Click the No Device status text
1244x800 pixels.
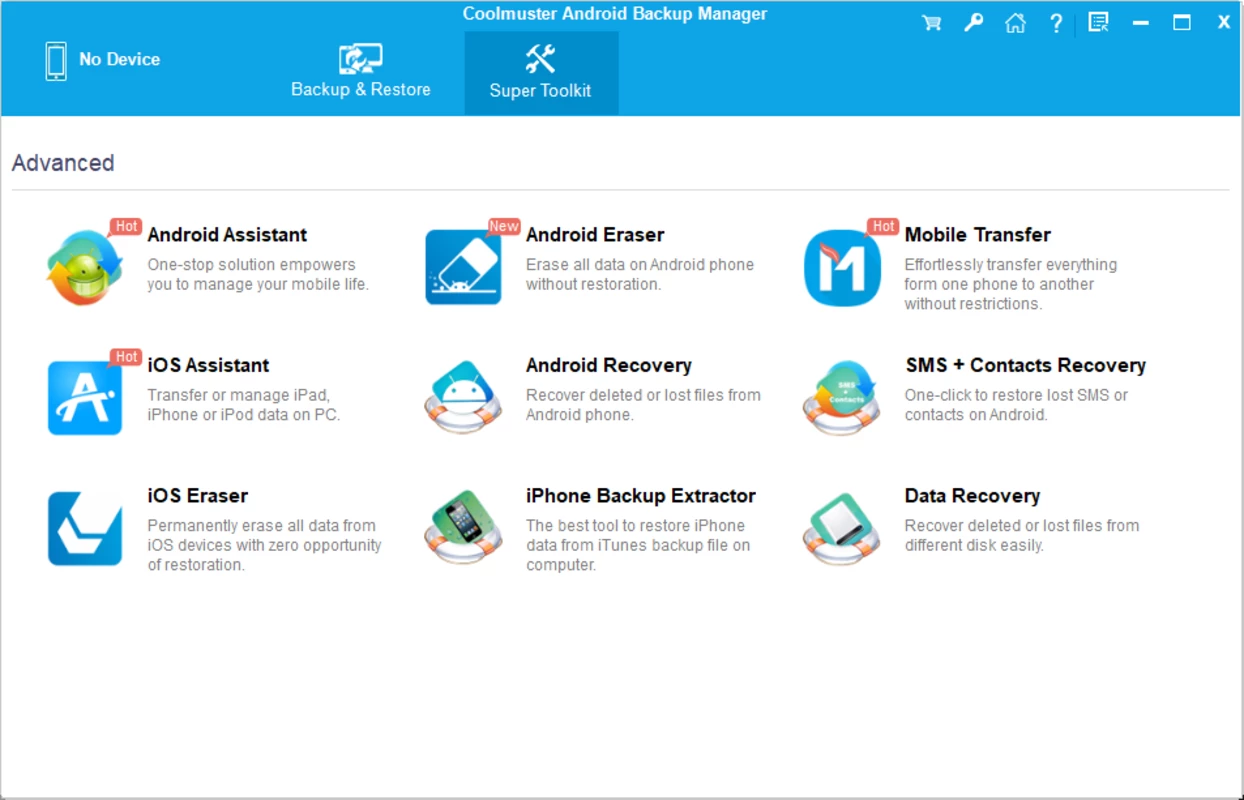119,60
